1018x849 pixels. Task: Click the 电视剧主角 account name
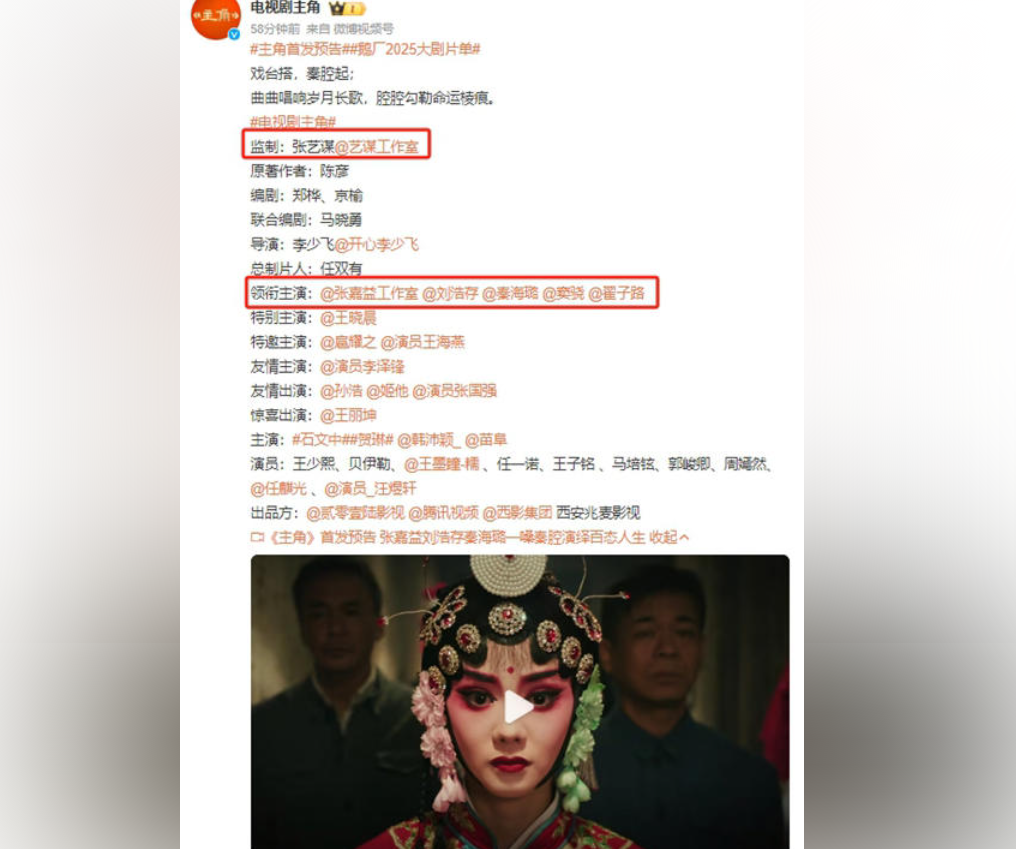[286, 8]
